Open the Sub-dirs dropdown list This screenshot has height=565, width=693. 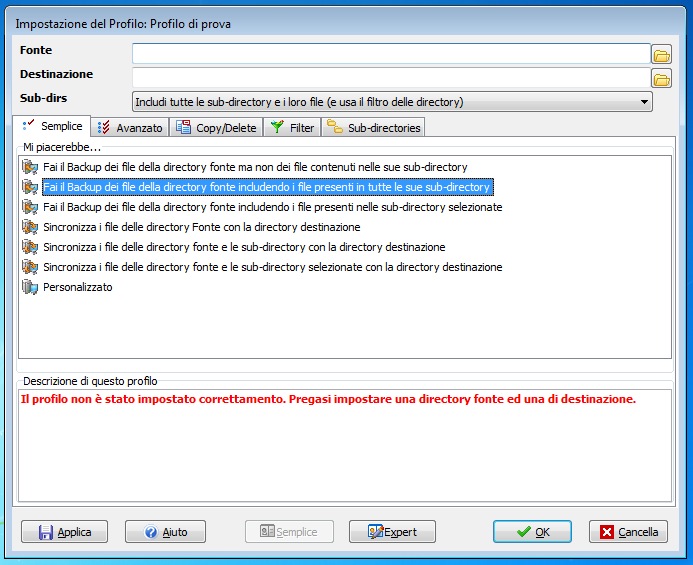pos(392,102)
